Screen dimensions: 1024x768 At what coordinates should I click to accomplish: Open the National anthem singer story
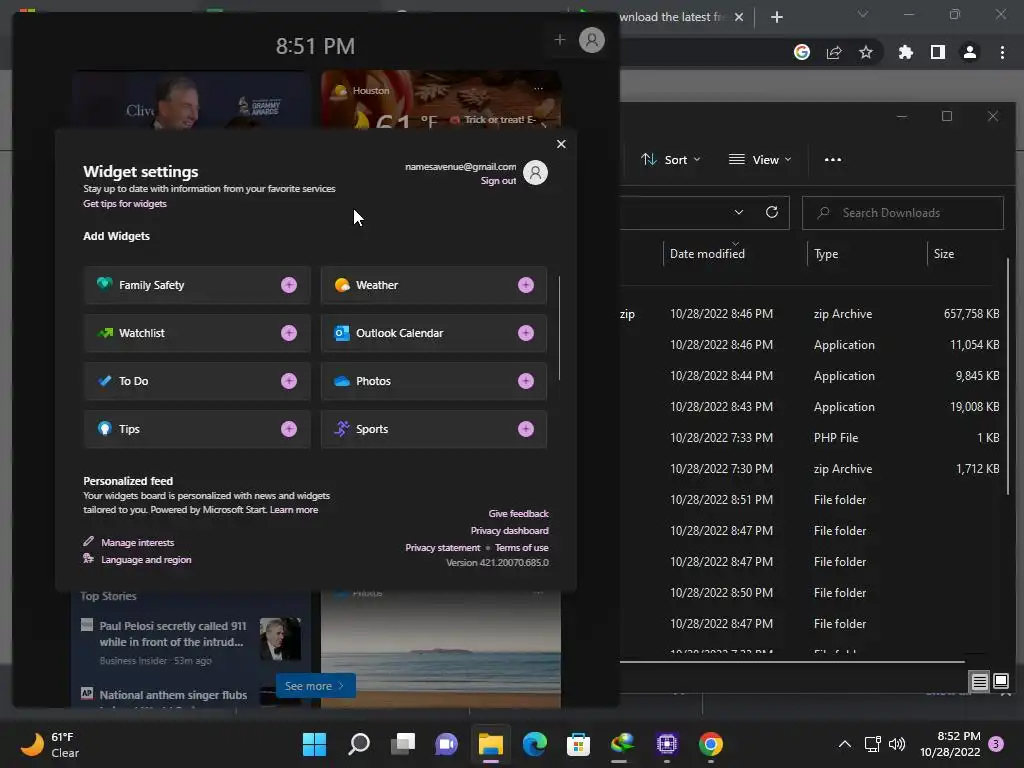pos(173,695)
